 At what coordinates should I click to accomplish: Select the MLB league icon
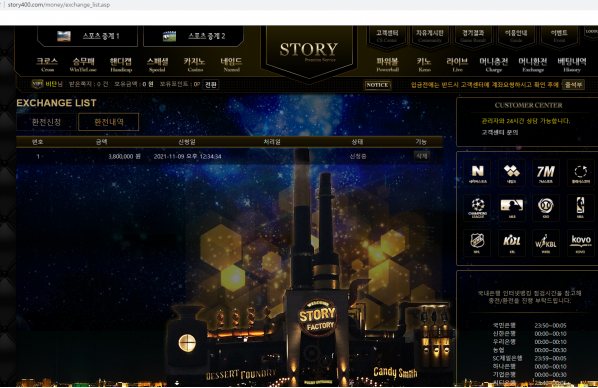click(x=511, y=208)
